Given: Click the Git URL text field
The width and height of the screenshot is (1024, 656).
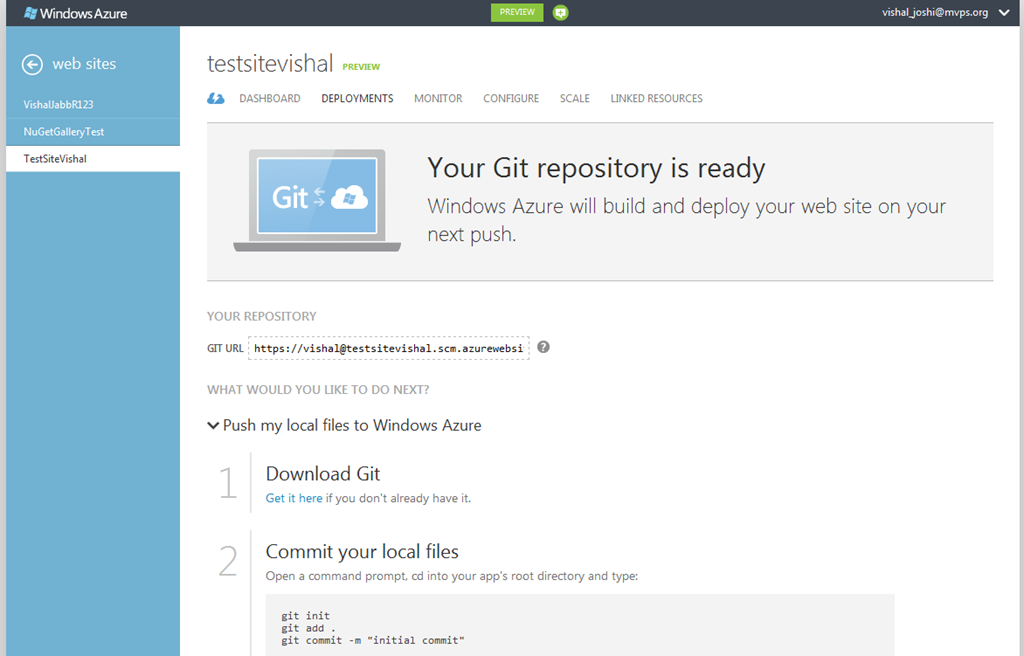Looking at the screenshot, I should pyautogui.click(x=389, y=348).
